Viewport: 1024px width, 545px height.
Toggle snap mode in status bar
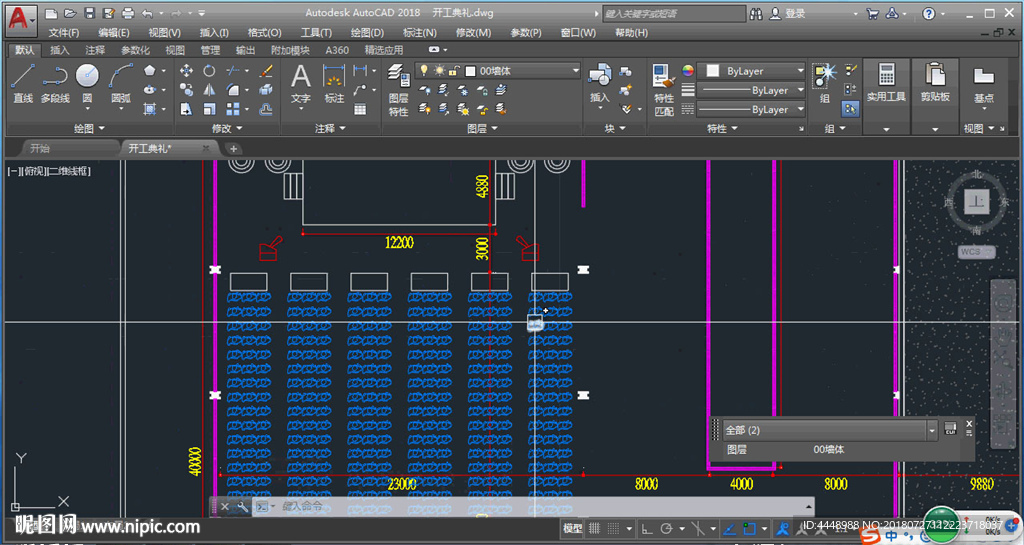pyautogui.click(x=613, y=528)
